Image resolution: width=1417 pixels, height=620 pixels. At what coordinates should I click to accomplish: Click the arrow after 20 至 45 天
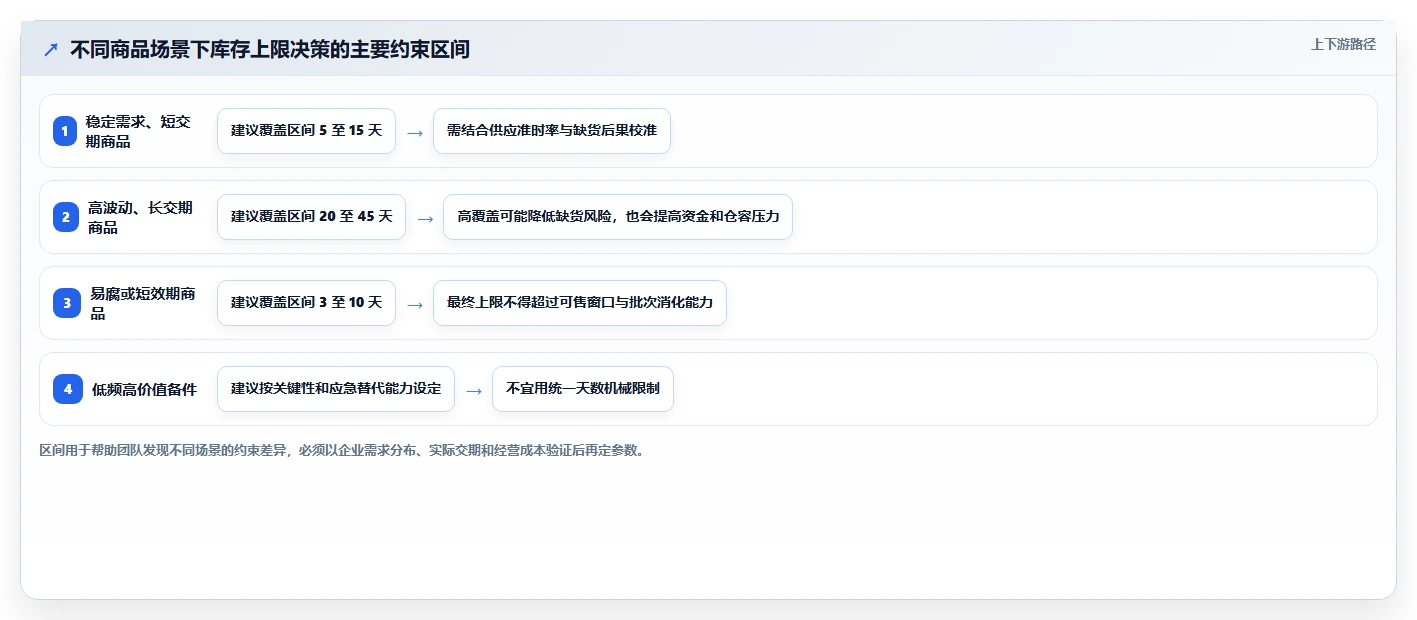pyautogui.click(x=424, y=218)
